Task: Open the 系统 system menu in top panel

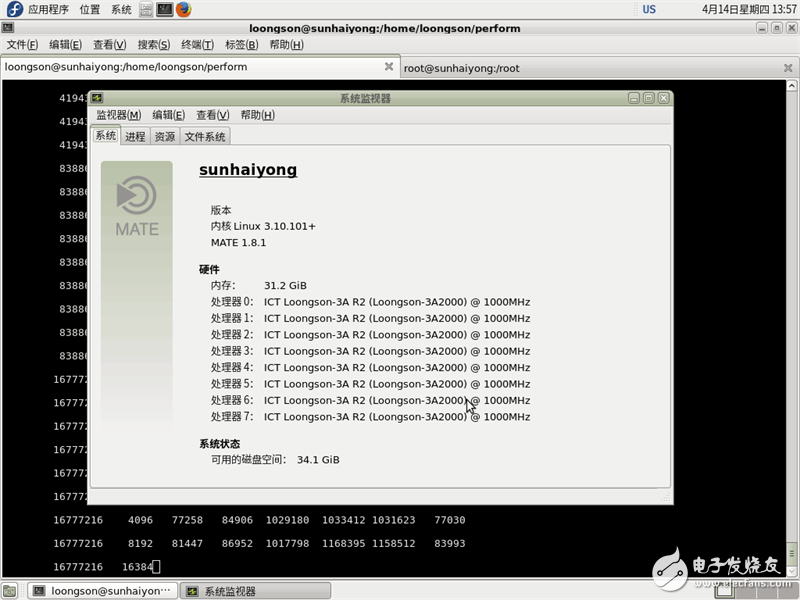Action: (x=121, y=9)
